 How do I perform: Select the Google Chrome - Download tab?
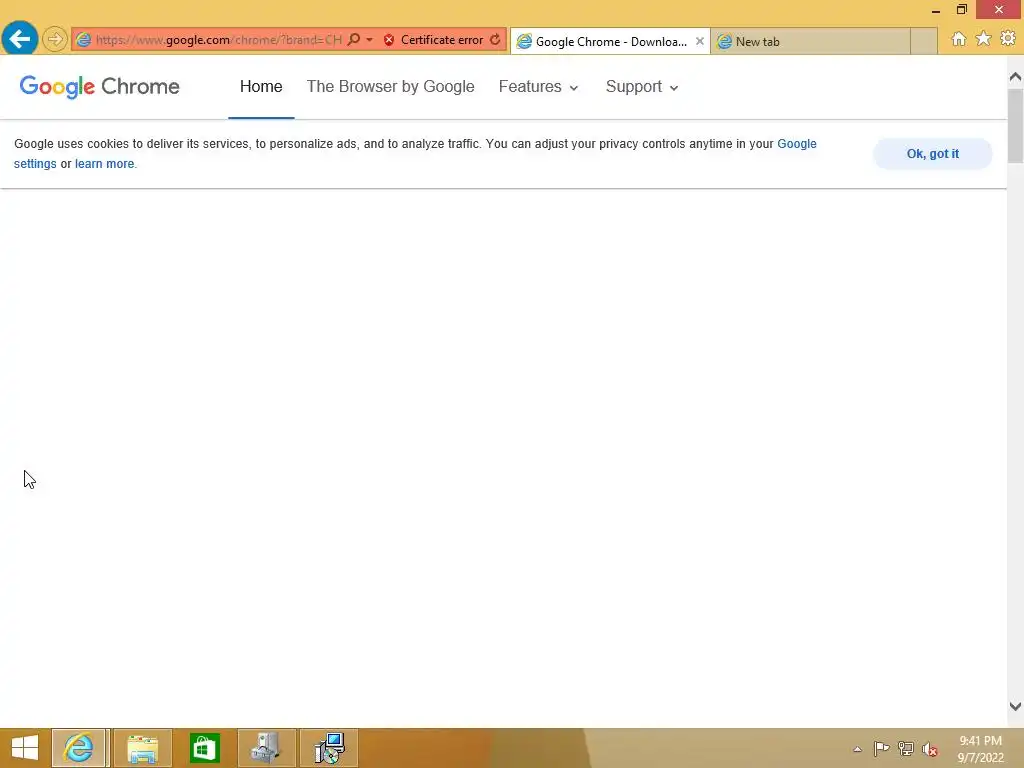point(610,42)
